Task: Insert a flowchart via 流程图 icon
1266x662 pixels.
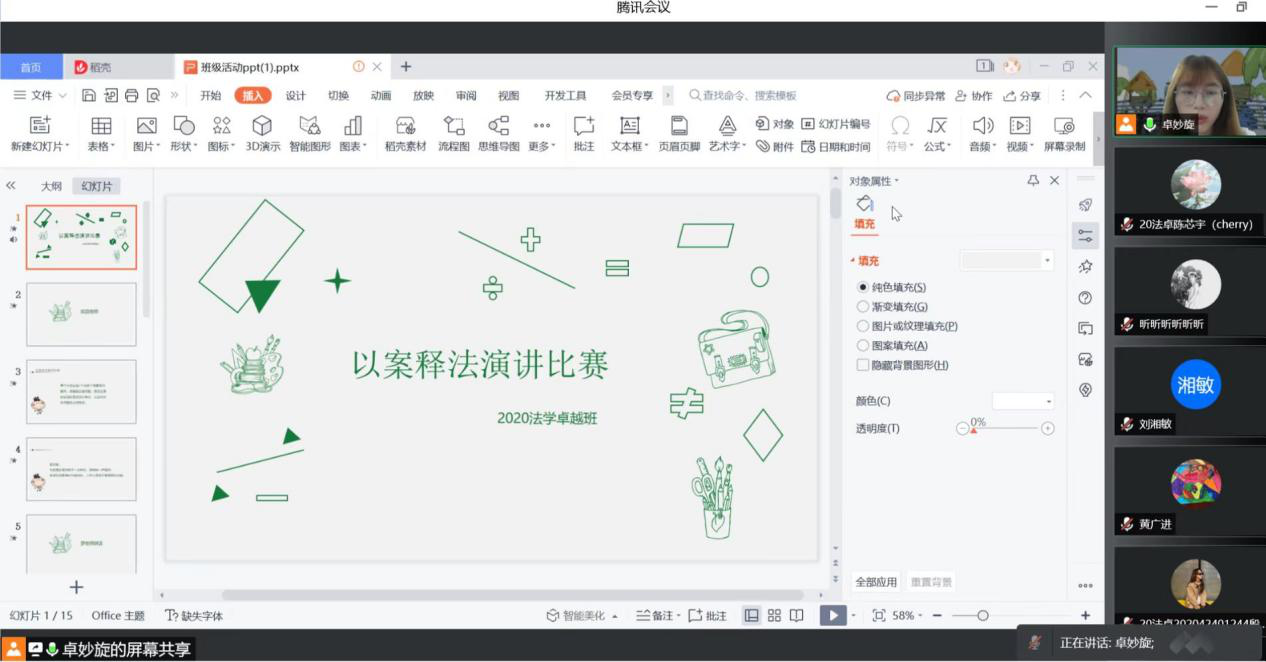Action: click(x=454, y=126)
